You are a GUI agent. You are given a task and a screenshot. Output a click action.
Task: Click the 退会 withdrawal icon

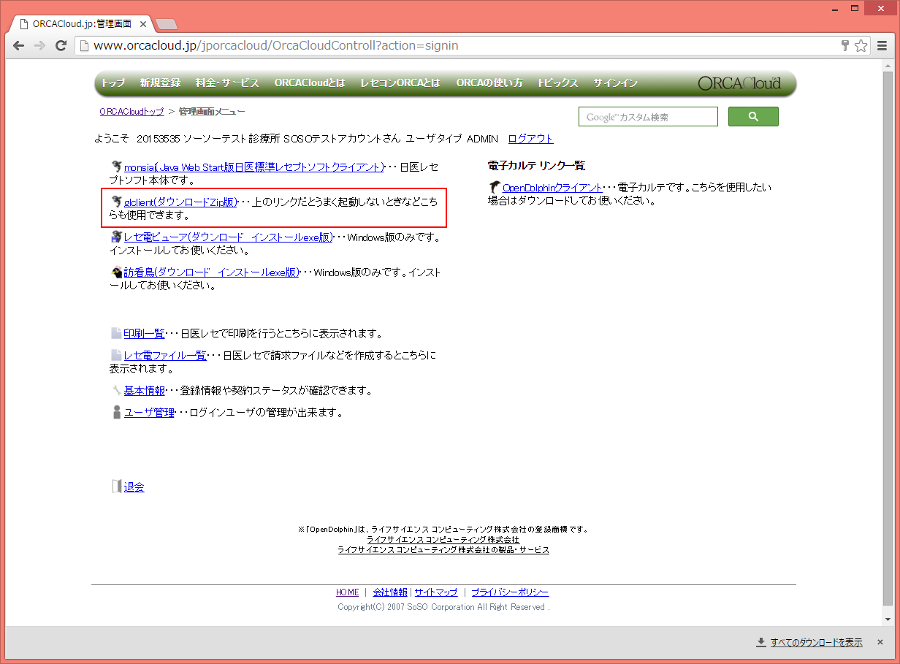[118, 485]
